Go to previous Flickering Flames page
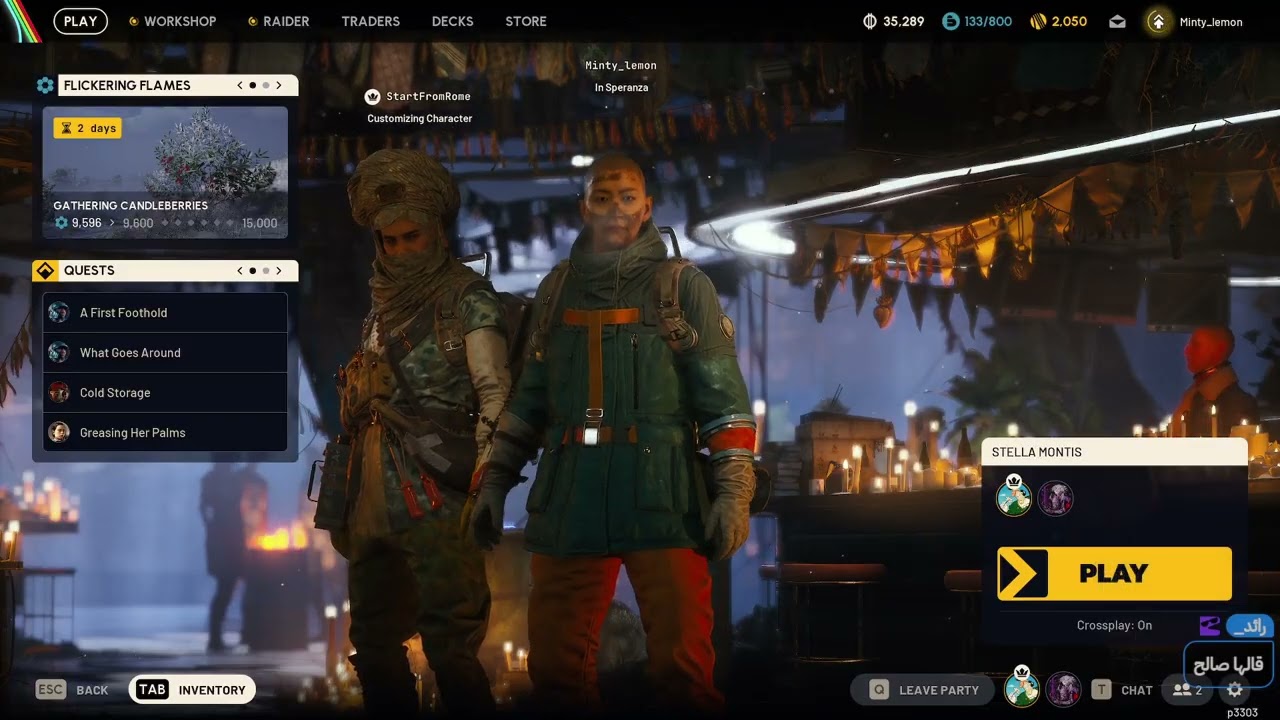 click(240, 85)
